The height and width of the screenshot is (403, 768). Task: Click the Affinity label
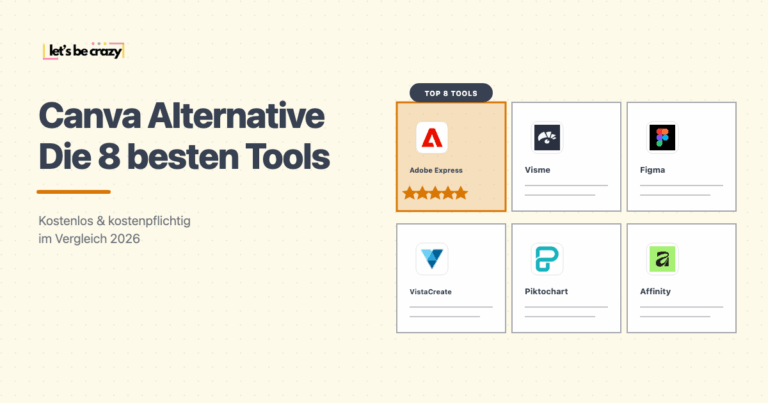tap(655, 291)
